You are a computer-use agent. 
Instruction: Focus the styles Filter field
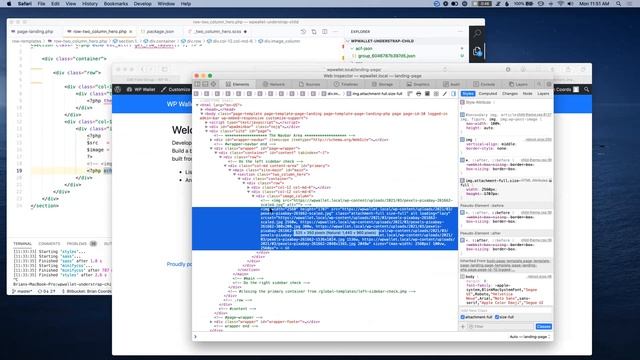point(502,327)
